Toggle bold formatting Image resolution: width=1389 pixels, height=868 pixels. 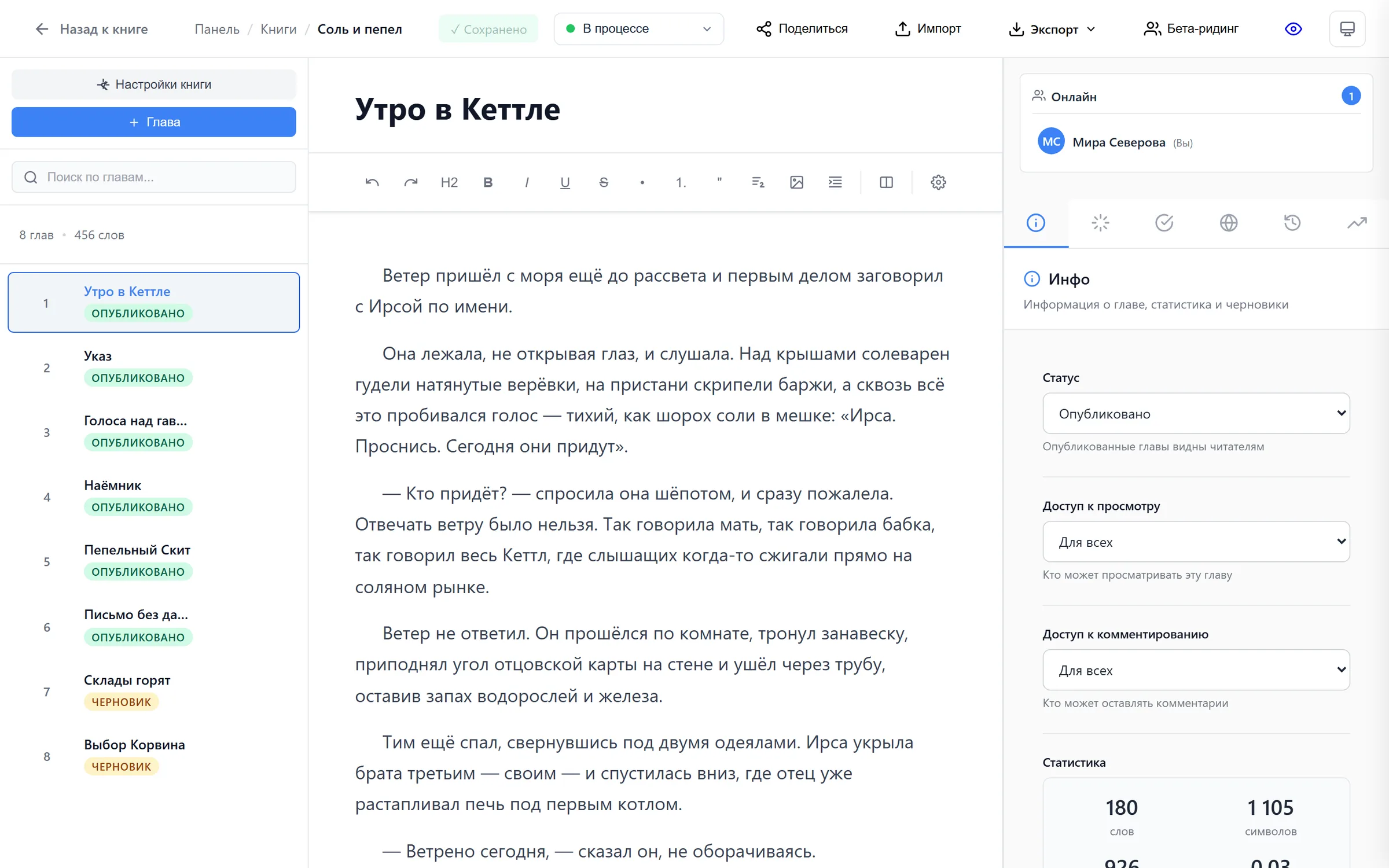[x=488, y=182]
